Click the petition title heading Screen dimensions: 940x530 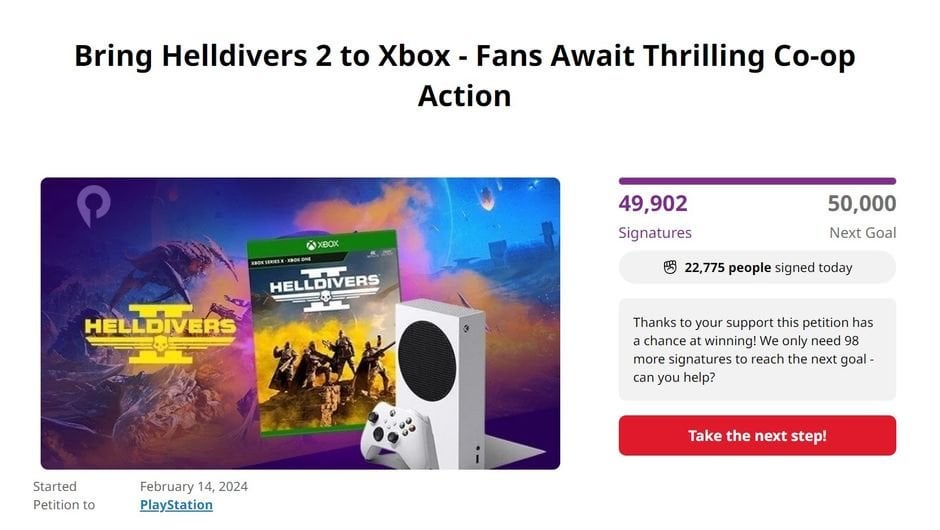pos(465,75)
